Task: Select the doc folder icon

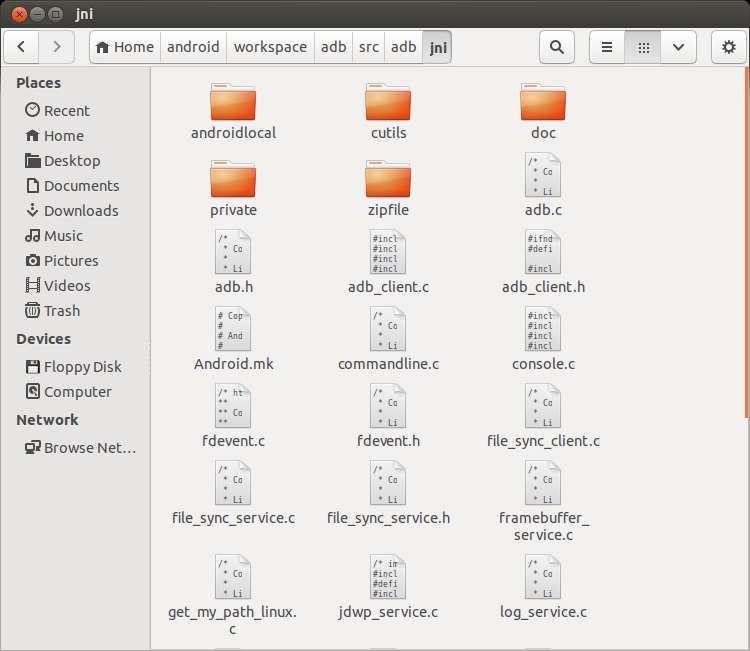Action: [543, 102]
